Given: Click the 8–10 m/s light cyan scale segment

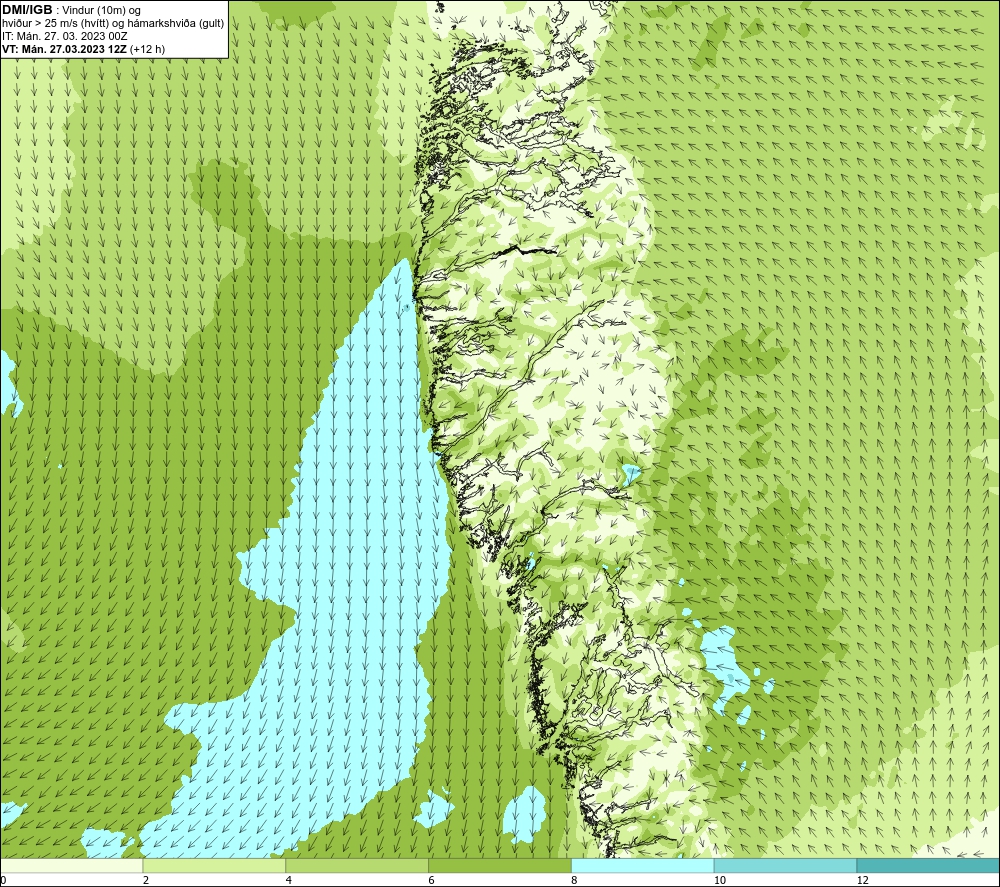Looking at the screenshot, I should (643, 865).
